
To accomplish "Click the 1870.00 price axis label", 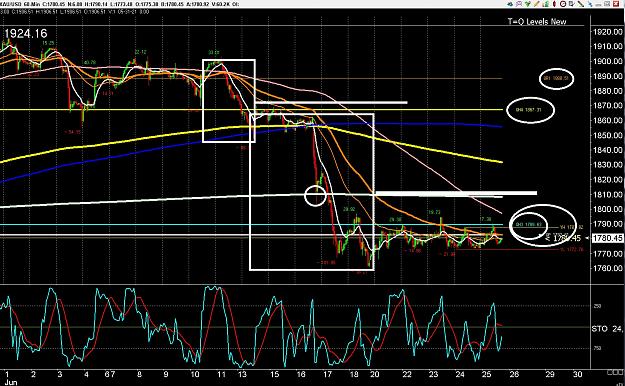I will [607, 106].
